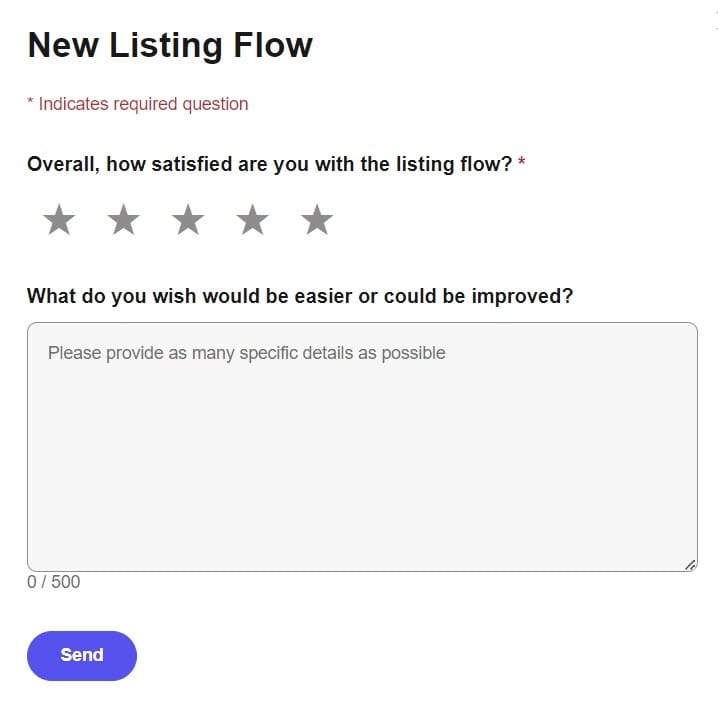Click the red asterisk after satisfaction question
Image resolution: width=718 pixels, height=703 pixels.
tap(522, 163)
